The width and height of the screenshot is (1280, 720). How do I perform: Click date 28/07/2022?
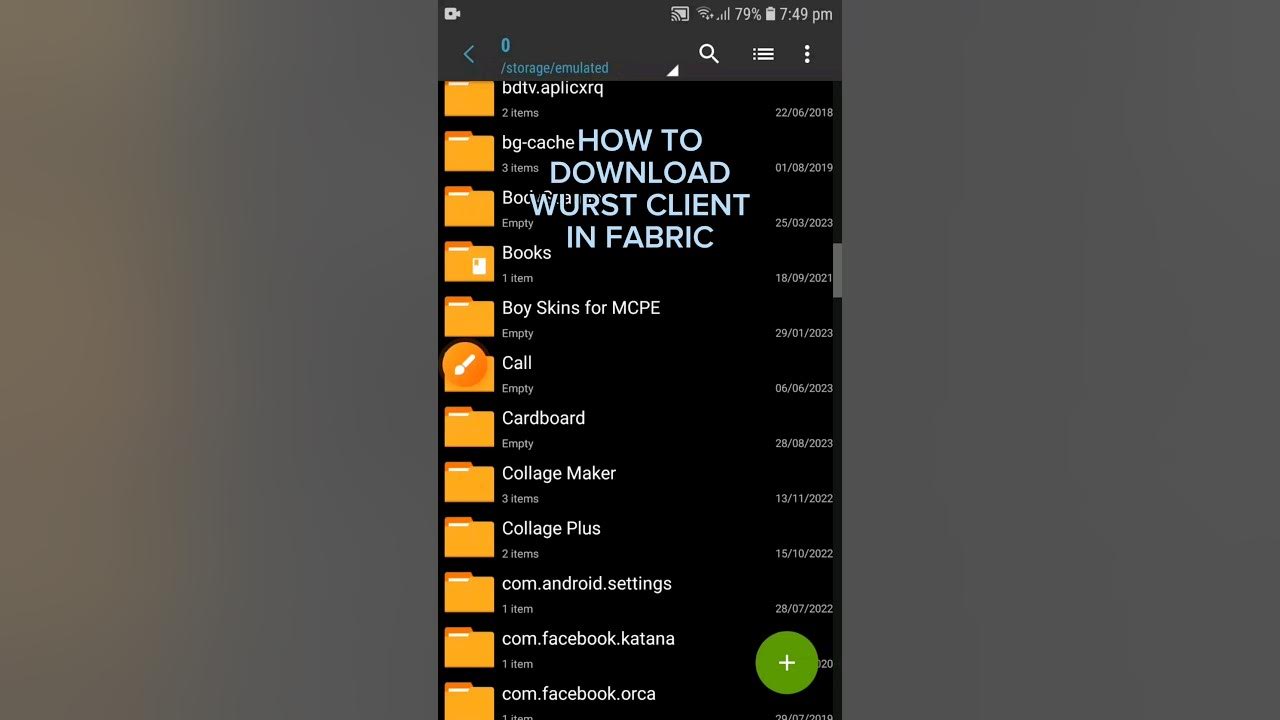tap(804, 608)
